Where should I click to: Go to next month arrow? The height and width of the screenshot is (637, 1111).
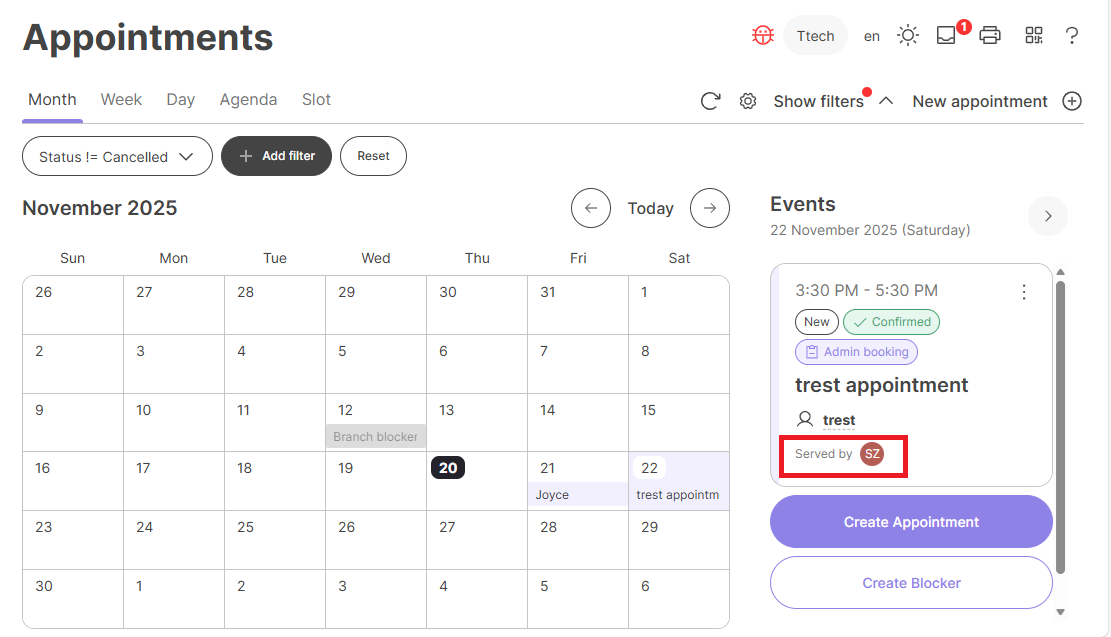click(710, 208)
